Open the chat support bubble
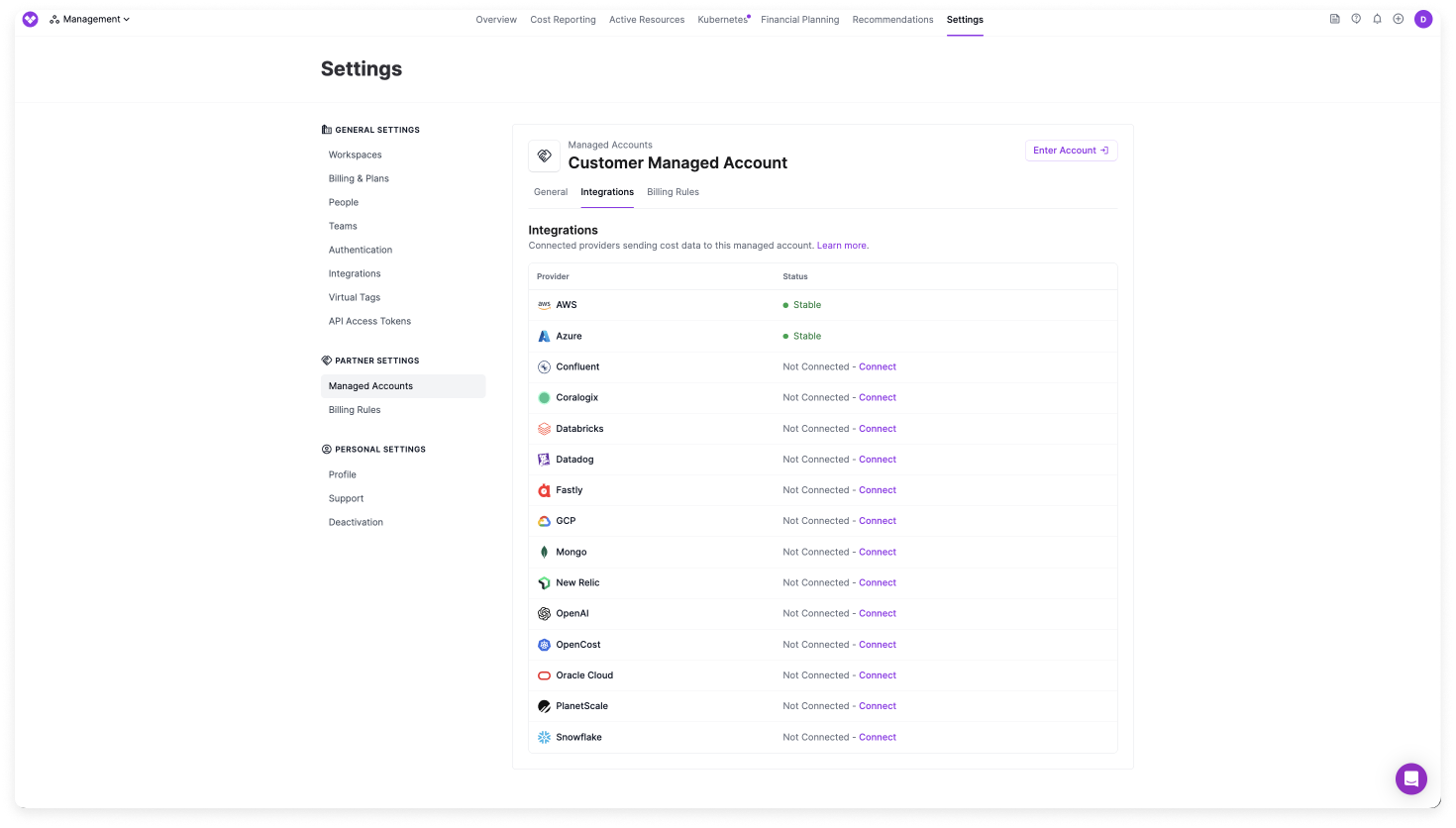 tap(1410, 778)
